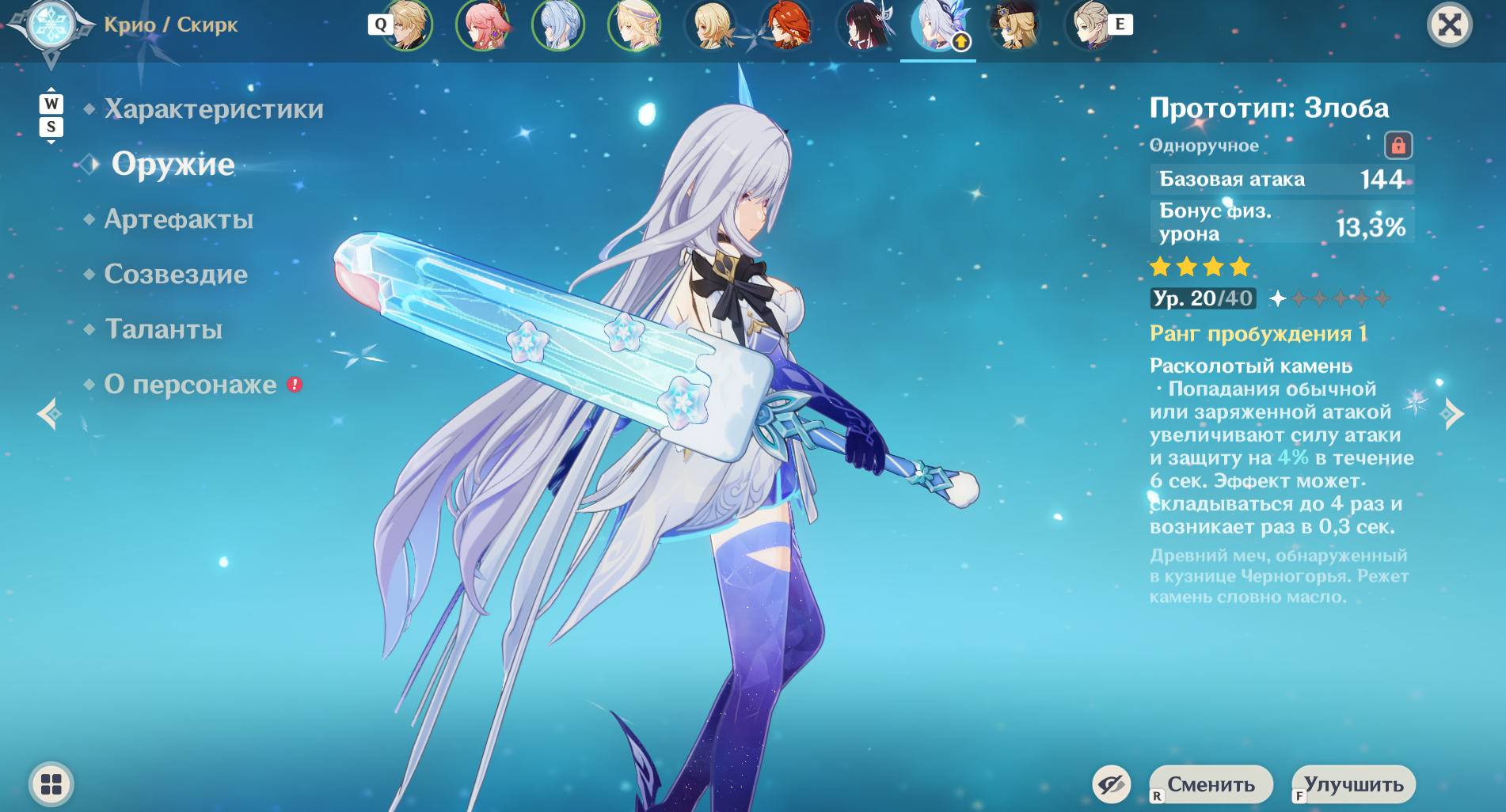Click the Бонус физ. урона 13,3% row
This screenshot has width=1506, height=812.
coord(1282,222)
